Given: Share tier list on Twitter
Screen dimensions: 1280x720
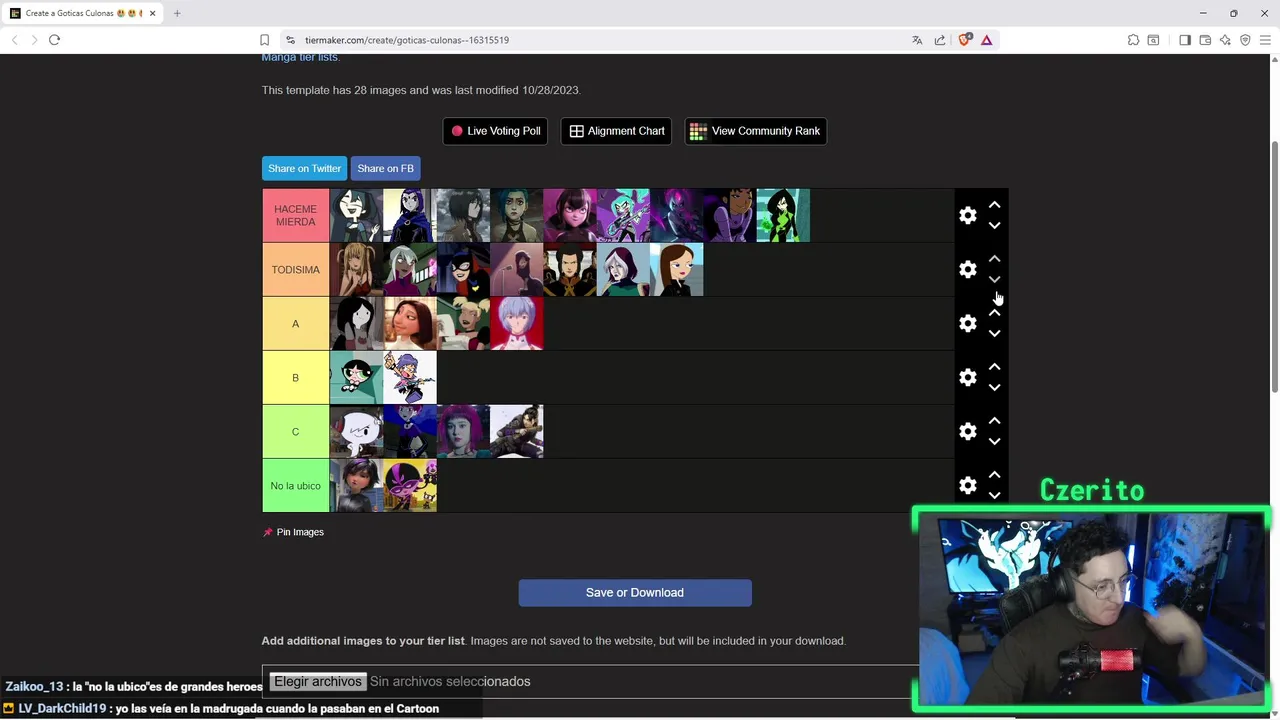Looking at the screenshot, I should coord(304,168).
